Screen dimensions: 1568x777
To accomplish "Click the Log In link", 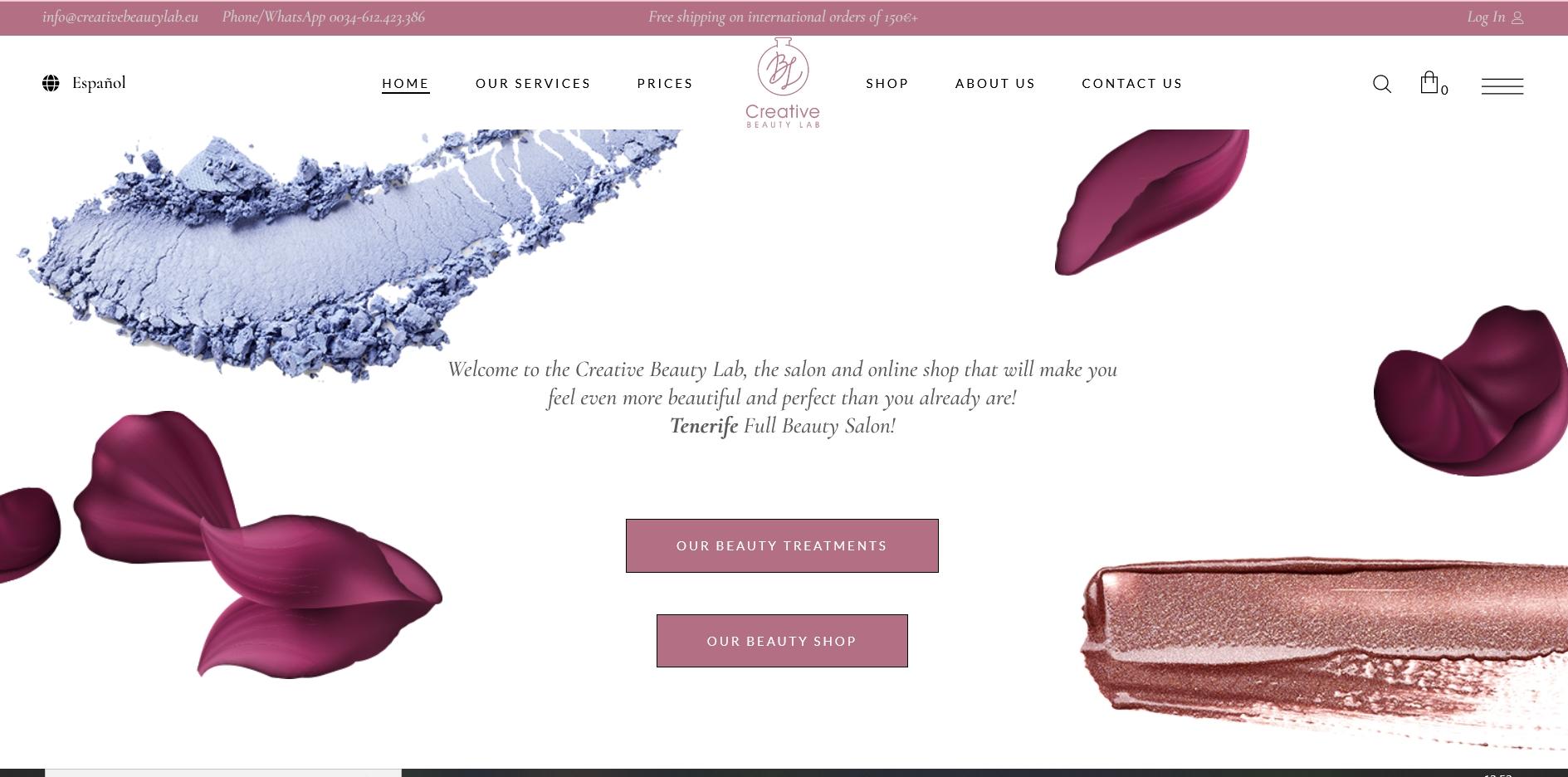I will 1485,17.
